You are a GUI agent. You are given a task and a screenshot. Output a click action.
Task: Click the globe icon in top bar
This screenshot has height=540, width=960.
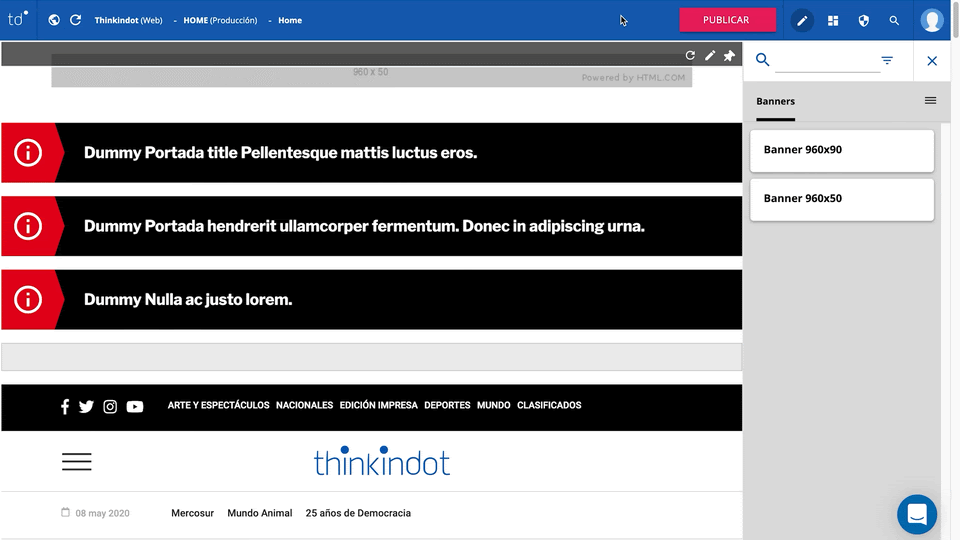coord(53,20)
